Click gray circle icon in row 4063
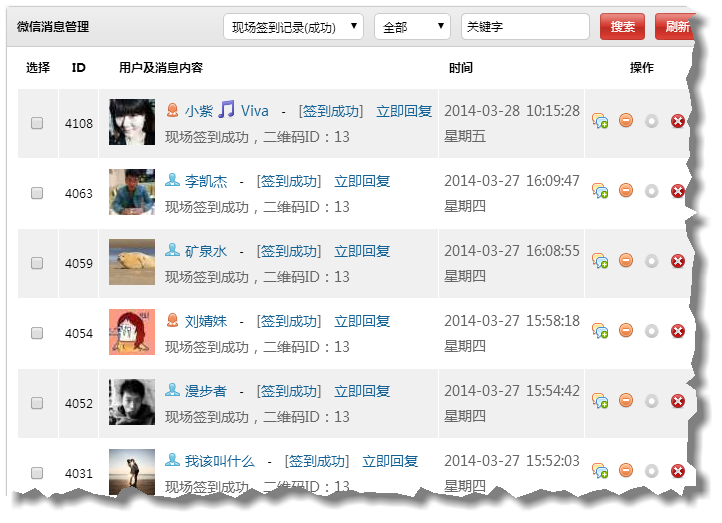Viewport: 722px width, 523px height. 652,191
